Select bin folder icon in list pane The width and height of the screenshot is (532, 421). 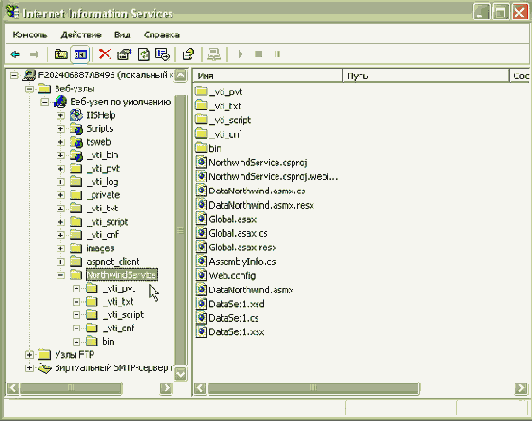[x=201, y=148]
